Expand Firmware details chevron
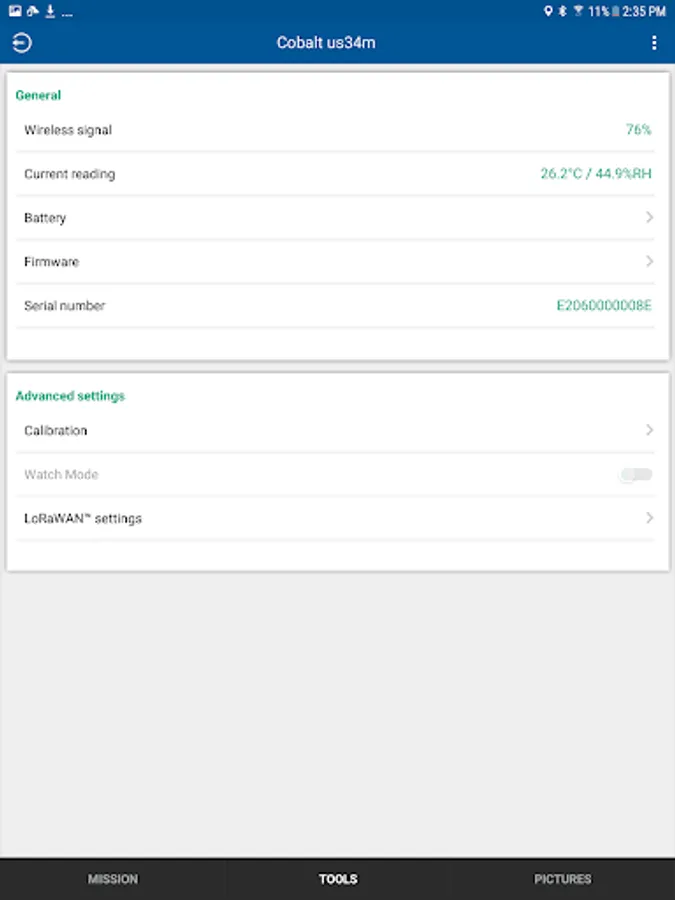The height and width of the screenshot is (900, 675). pyautogui.click(x=649, y=261)
